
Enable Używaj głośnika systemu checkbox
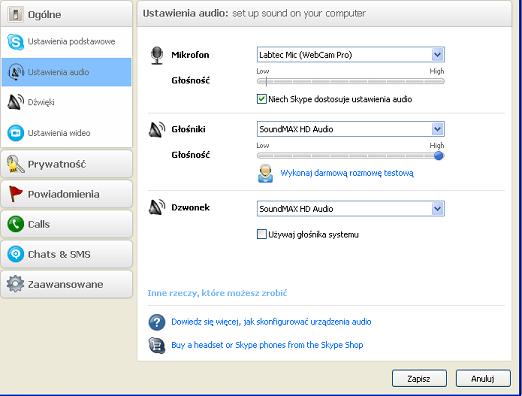(262, 234)
